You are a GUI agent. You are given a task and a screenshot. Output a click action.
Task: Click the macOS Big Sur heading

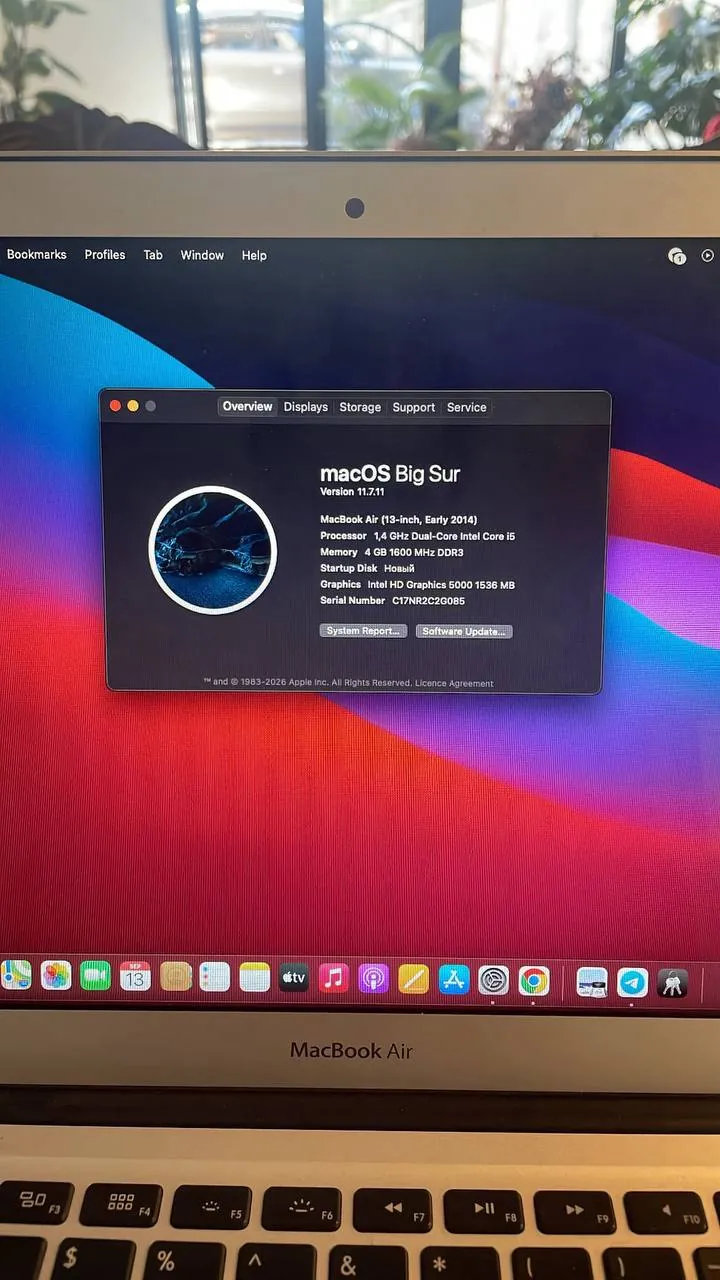[390, 474]
